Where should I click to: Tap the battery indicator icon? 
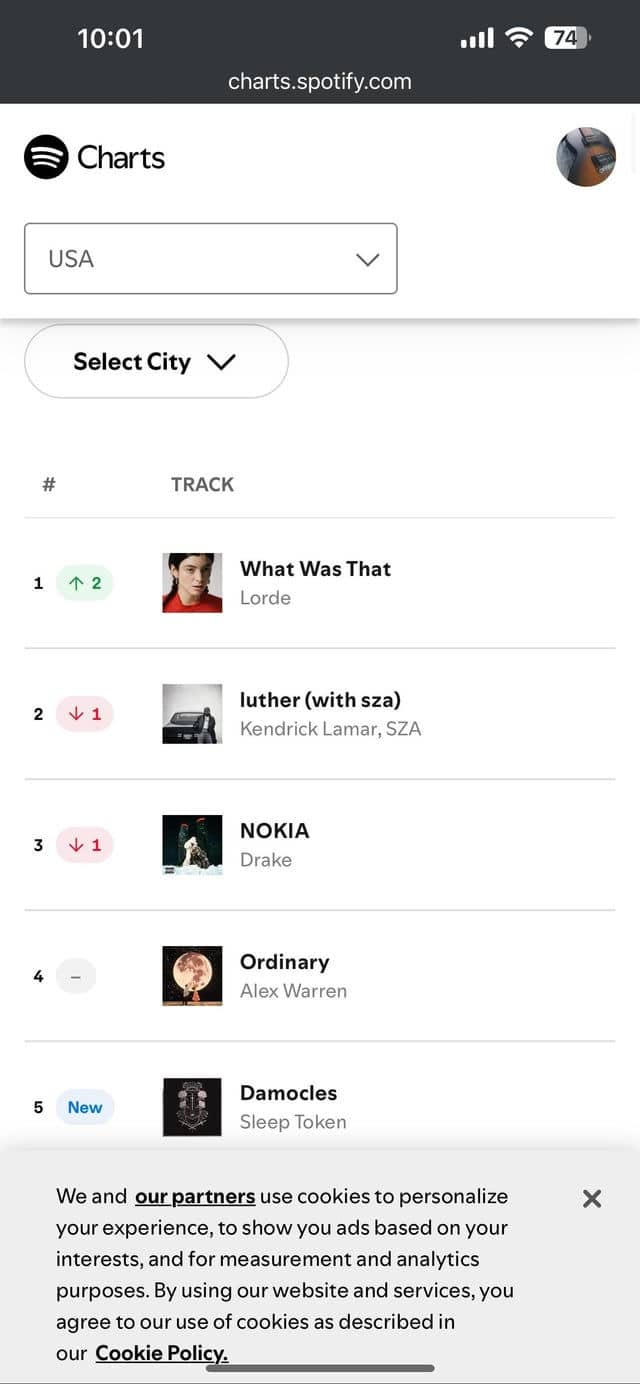[x=567, y=38]
